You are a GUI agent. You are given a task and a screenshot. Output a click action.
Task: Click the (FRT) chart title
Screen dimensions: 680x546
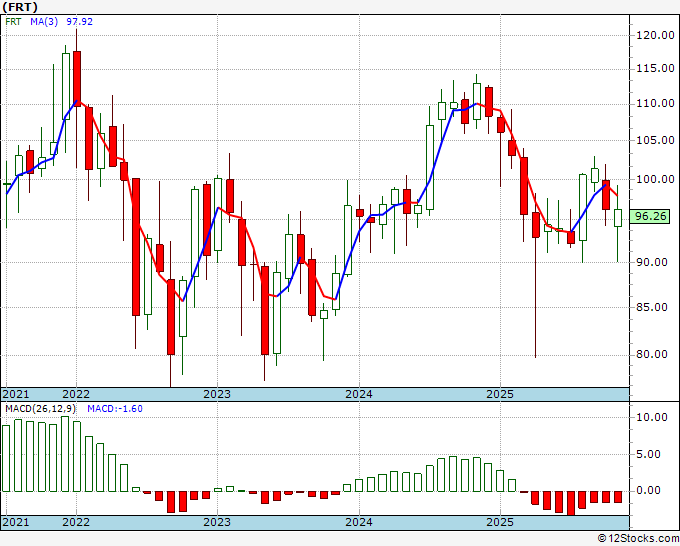pos(20,7)
